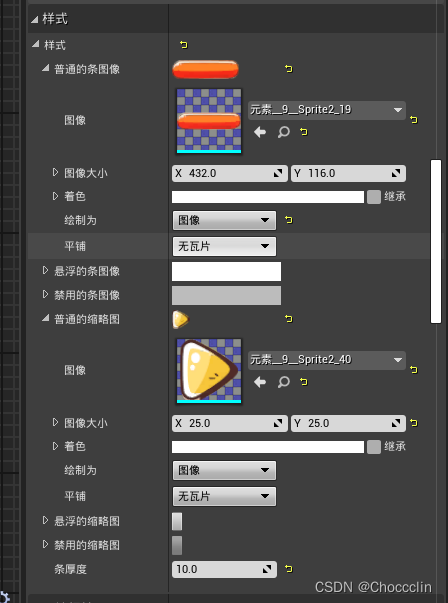Reset the Sprite2_40 image dropdown row
The image size is (448, 603).
coord(413,370)
